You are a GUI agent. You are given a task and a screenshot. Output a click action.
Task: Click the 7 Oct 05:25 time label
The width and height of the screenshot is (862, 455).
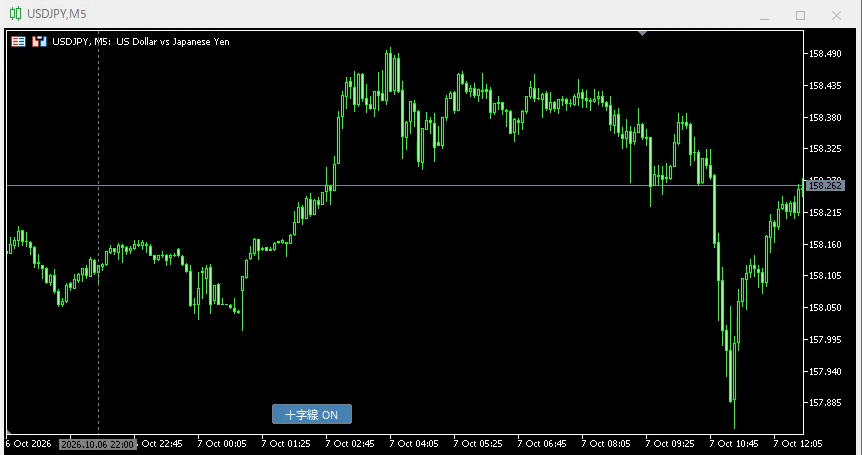[478, 443]
